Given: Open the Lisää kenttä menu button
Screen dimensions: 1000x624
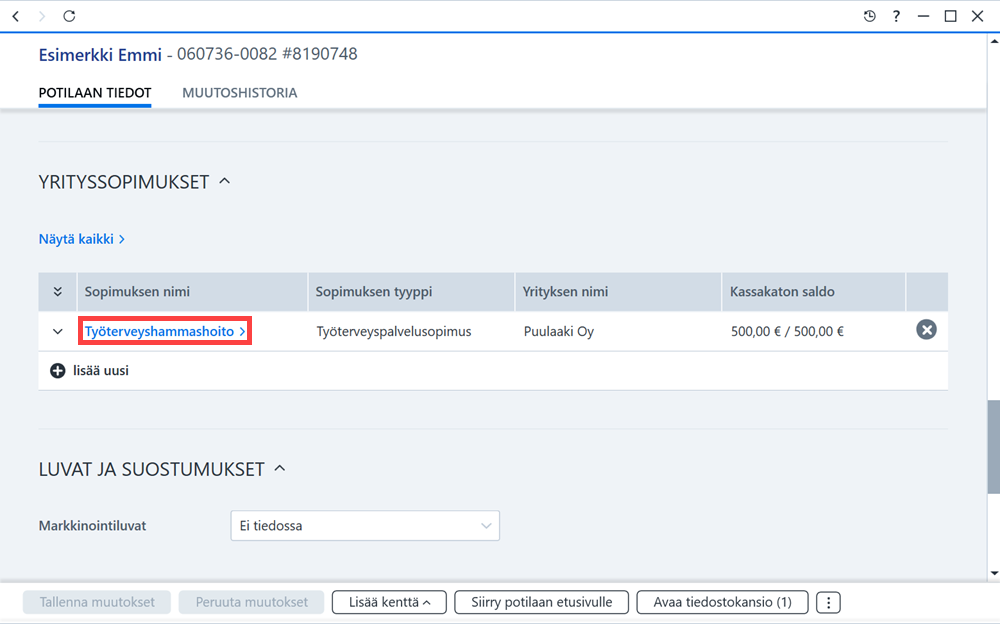Looking at the screenshot, I should pyautogui.click(x=389, y=602).
